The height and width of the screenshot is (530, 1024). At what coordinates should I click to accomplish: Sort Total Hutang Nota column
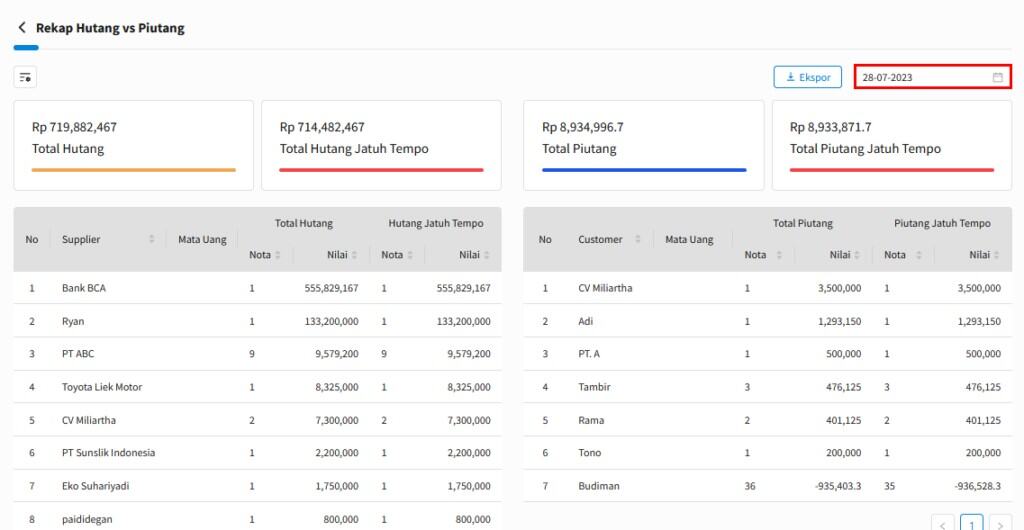(278, 255)
